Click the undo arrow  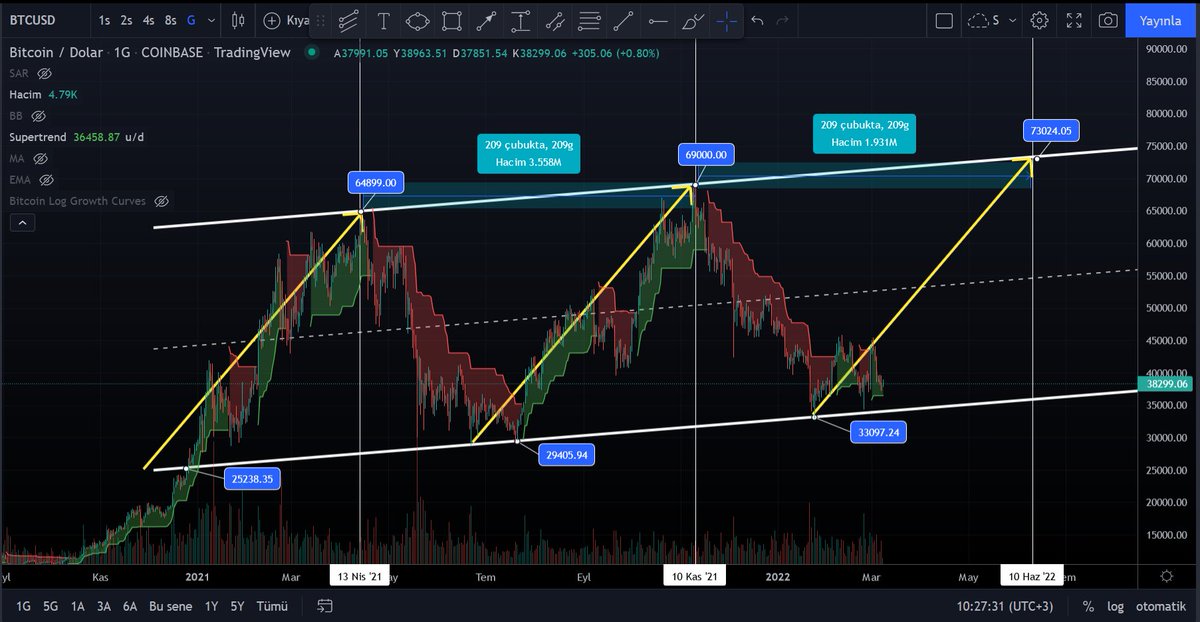pos(758,20)
